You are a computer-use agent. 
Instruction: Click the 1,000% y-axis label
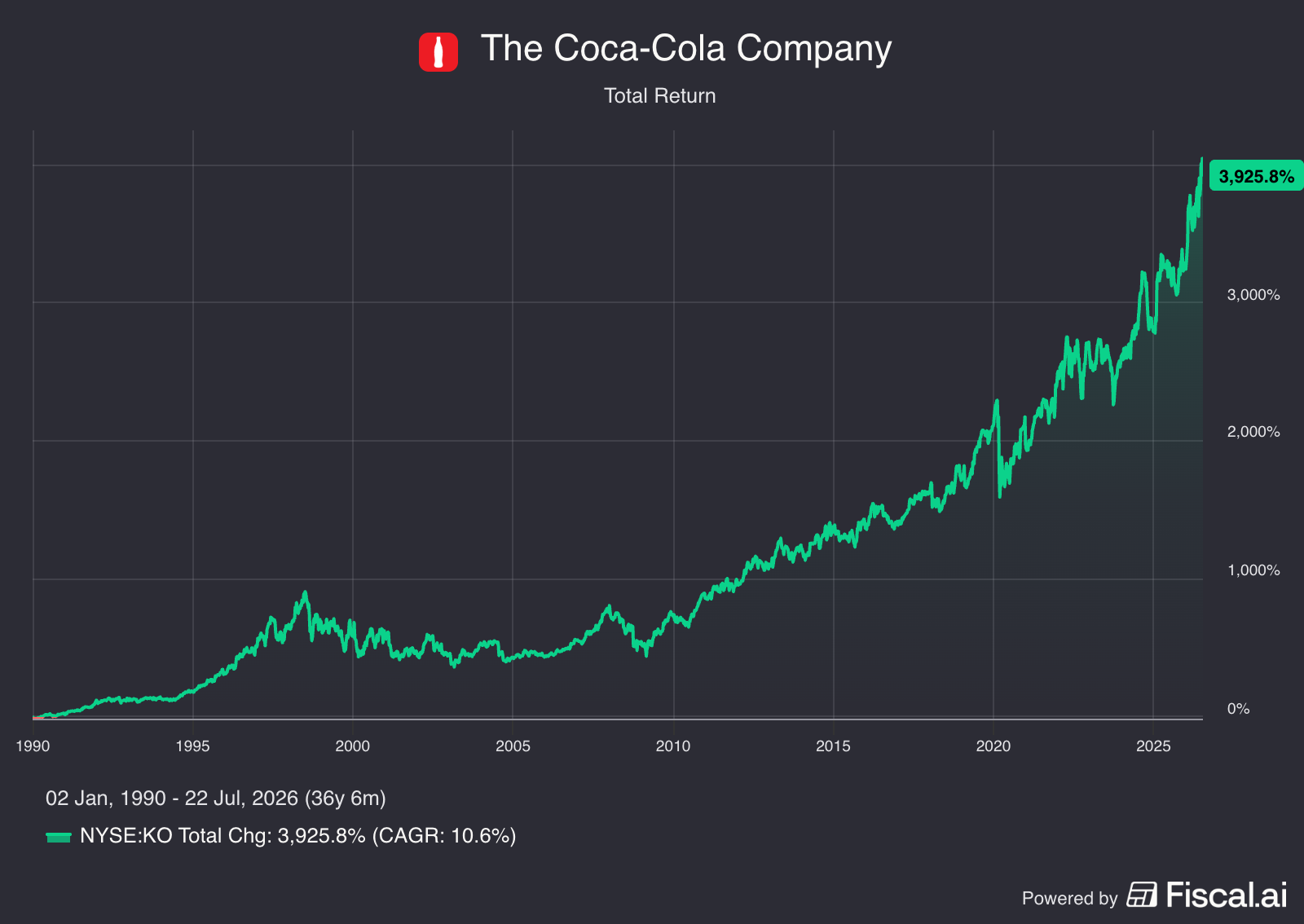click(x=1253, y=570)
